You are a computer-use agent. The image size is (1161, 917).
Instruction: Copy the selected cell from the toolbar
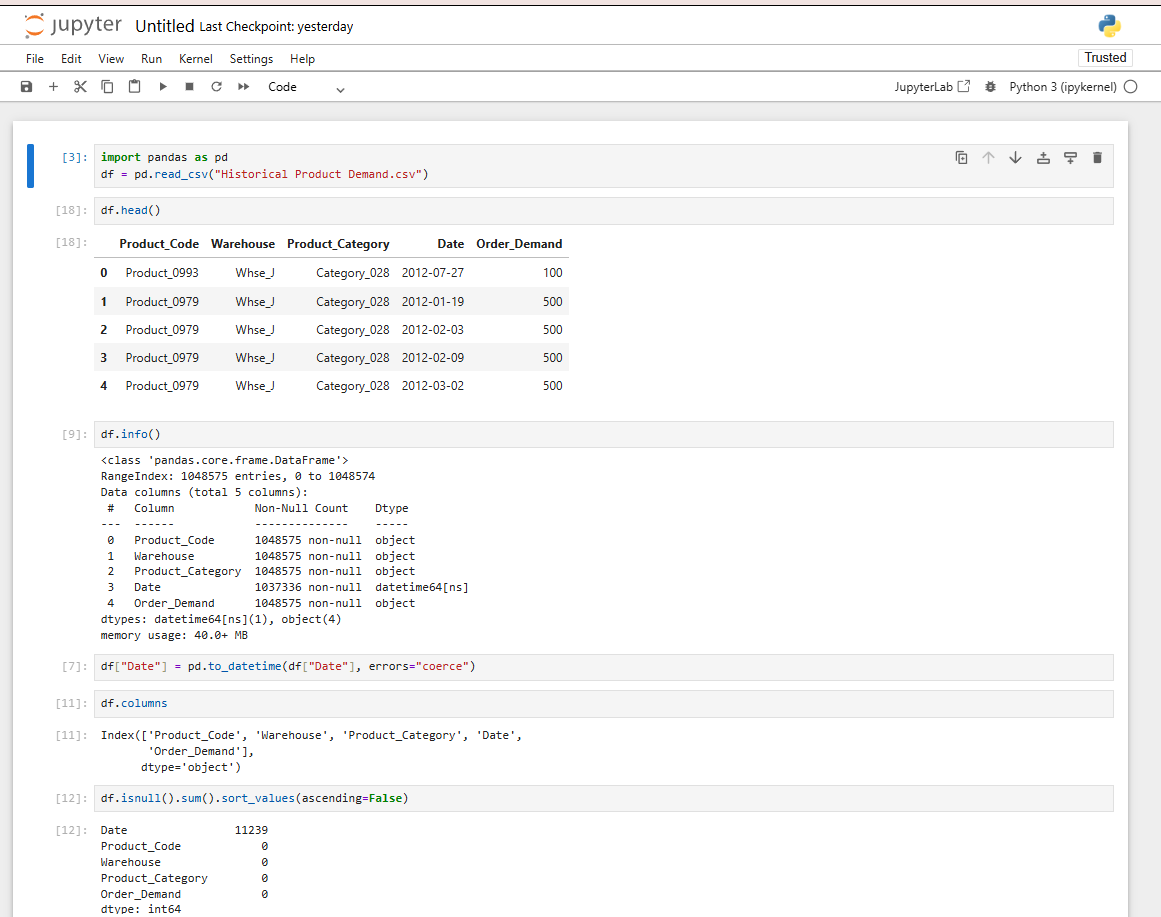(107, 87)
